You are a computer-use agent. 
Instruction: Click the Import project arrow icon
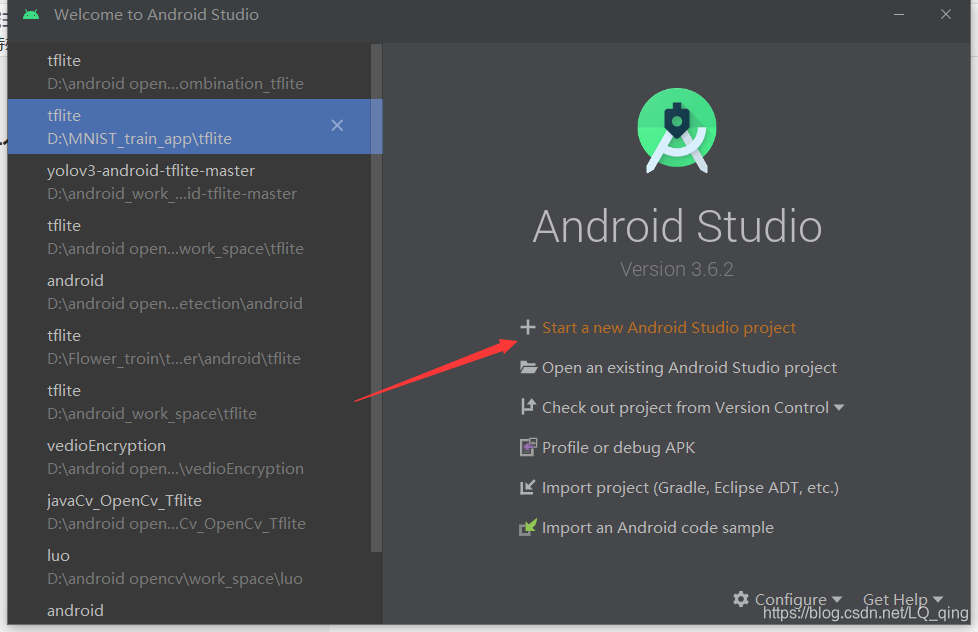[x=528, y=487]
